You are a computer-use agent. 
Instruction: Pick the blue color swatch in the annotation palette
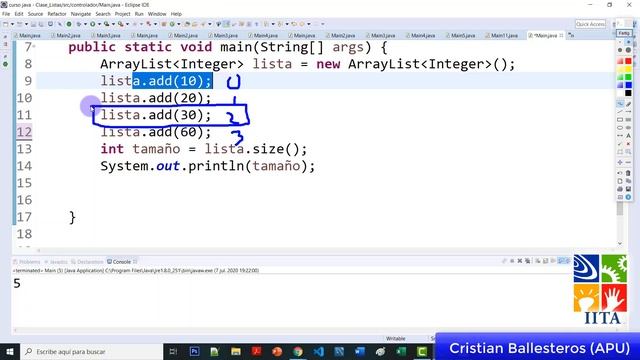(x=629, y=85)
